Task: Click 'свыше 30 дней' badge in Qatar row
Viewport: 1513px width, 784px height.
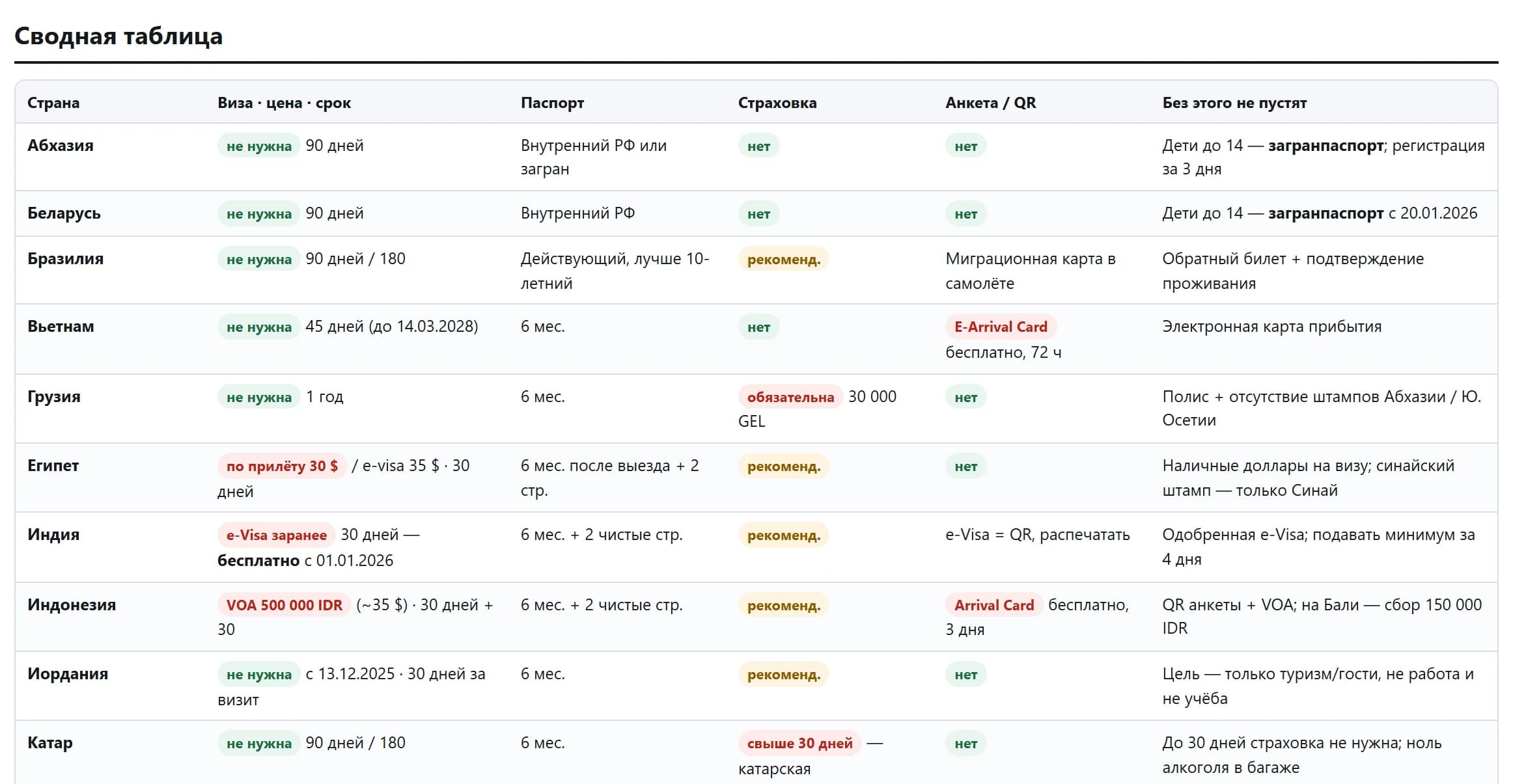Action: pyautogui.click(x=799, y=743)
